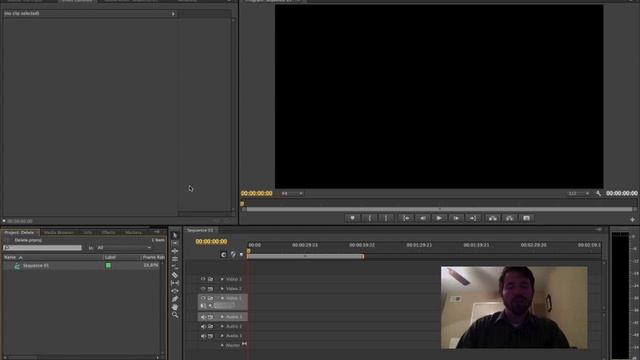Select the Slide tool
The image size is (640, 360).
pos(175,291)
